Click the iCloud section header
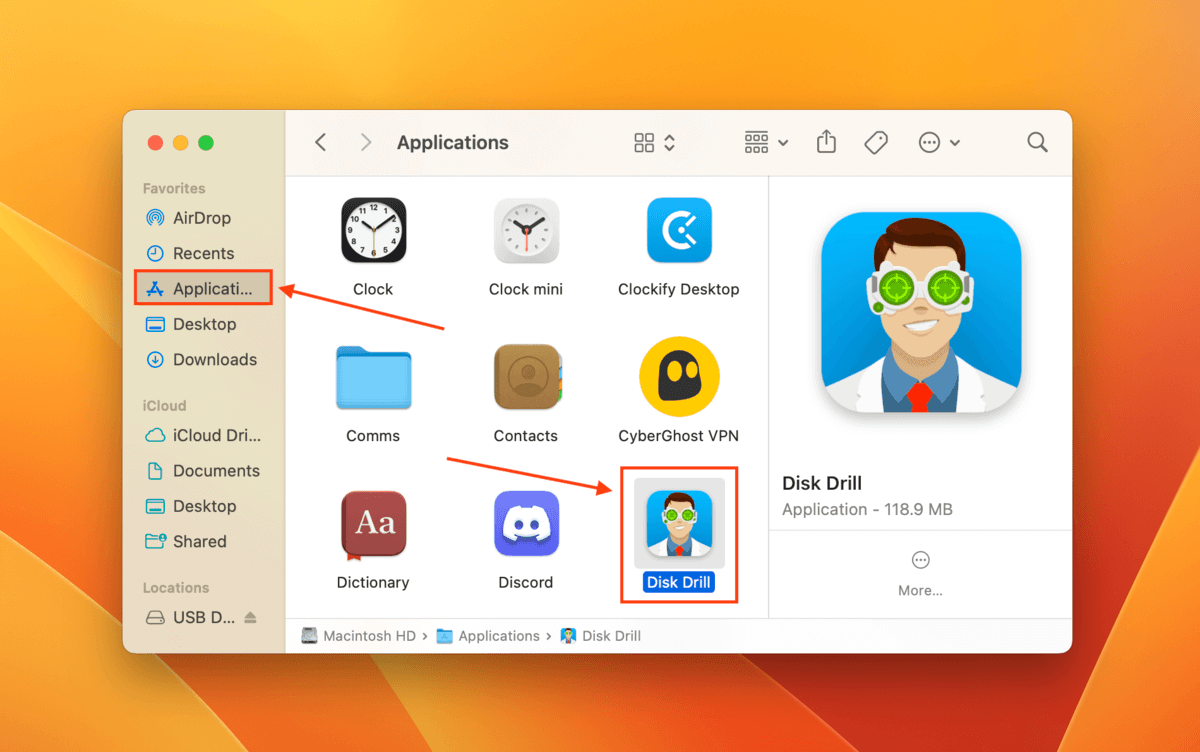Image resolution: width=1200 pixels, height=752 pixels. [165, 406]
